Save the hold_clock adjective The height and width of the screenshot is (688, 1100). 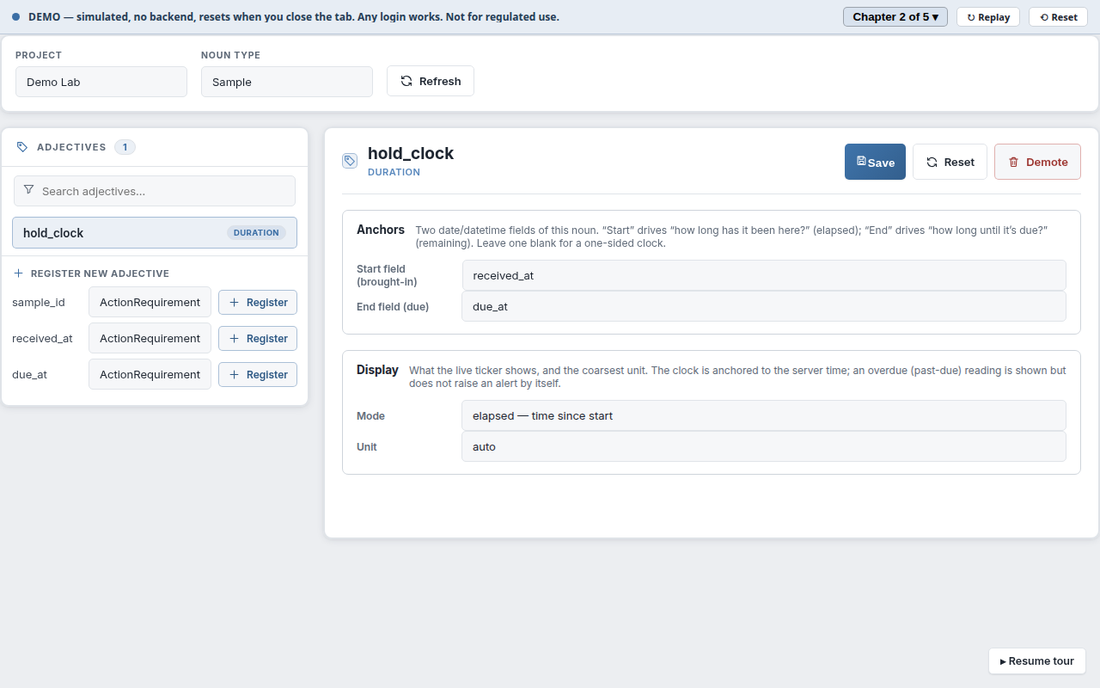pos(875,162)
